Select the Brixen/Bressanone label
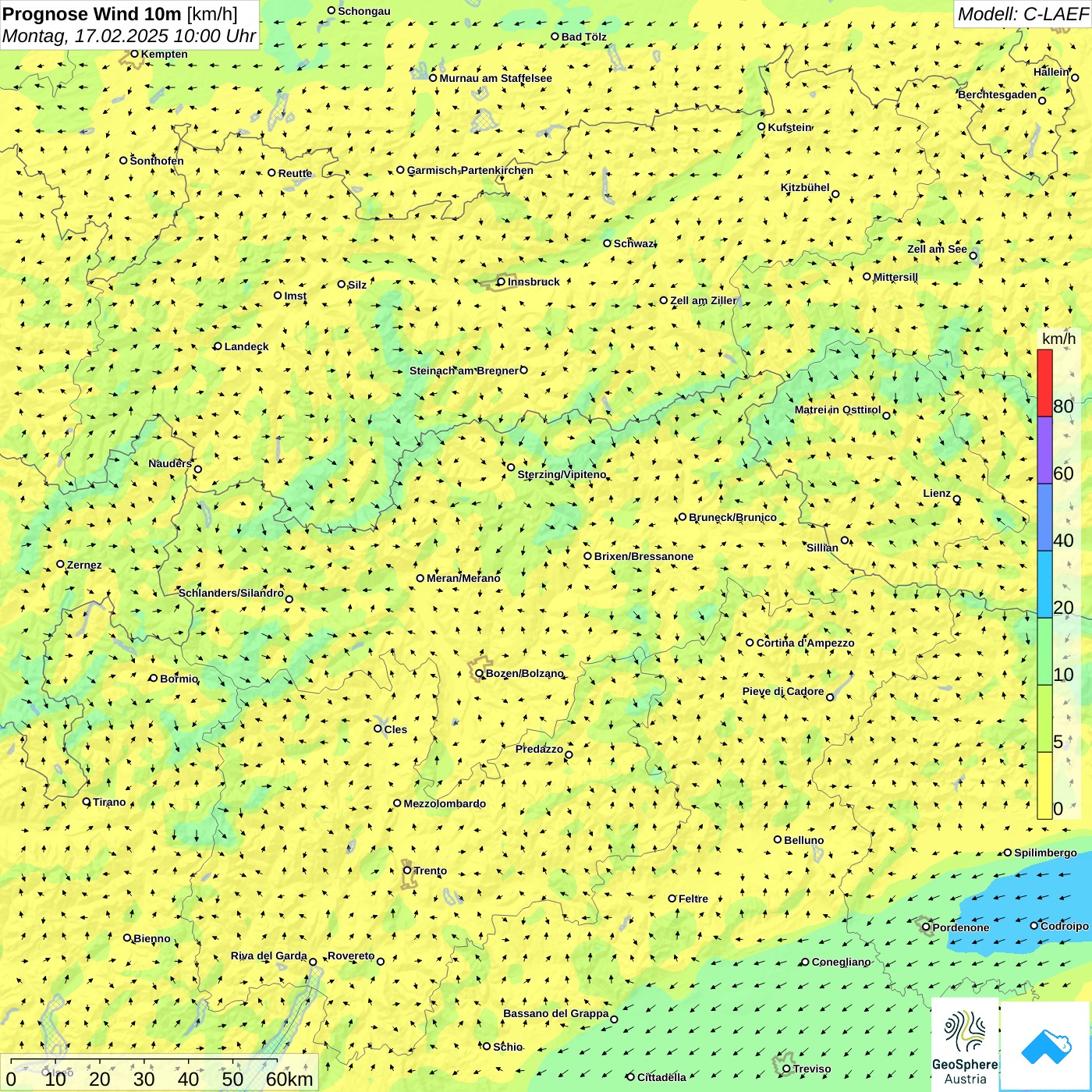The image size is (1092, 1092). (643, 556)
